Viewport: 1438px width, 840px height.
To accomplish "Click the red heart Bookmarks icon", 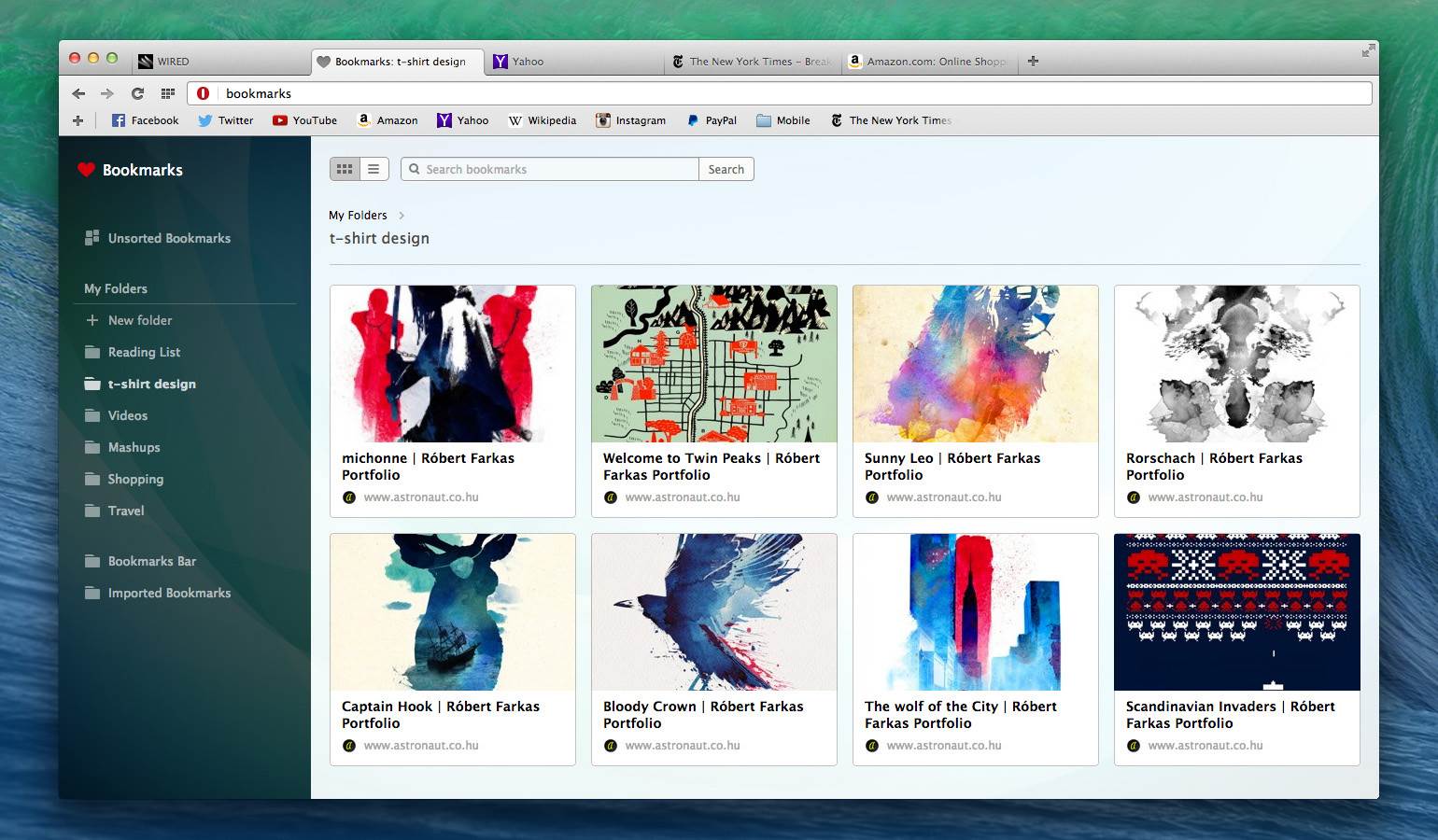I will [x=86, y=170].
